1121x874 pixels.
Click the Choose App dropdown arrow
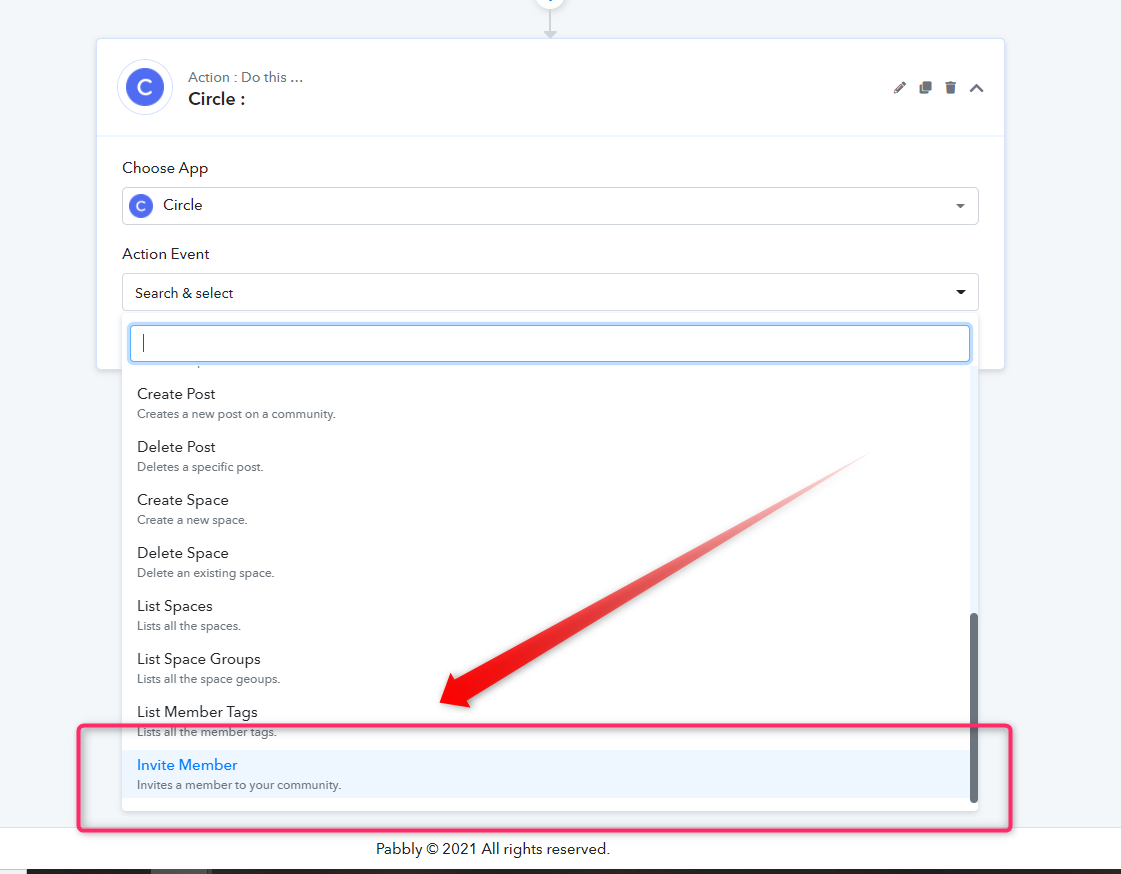point(960,206)
